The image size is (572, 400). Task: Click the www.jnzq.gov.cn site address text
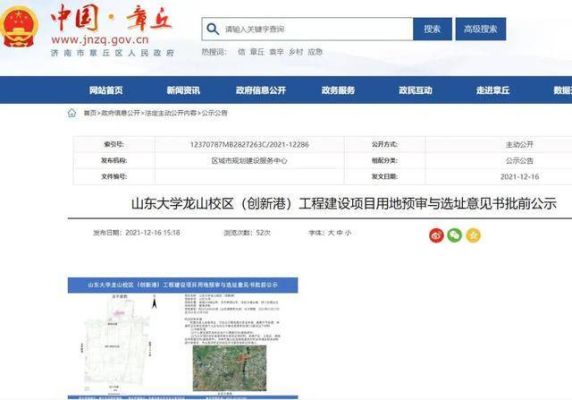click(x=100, y=39)
